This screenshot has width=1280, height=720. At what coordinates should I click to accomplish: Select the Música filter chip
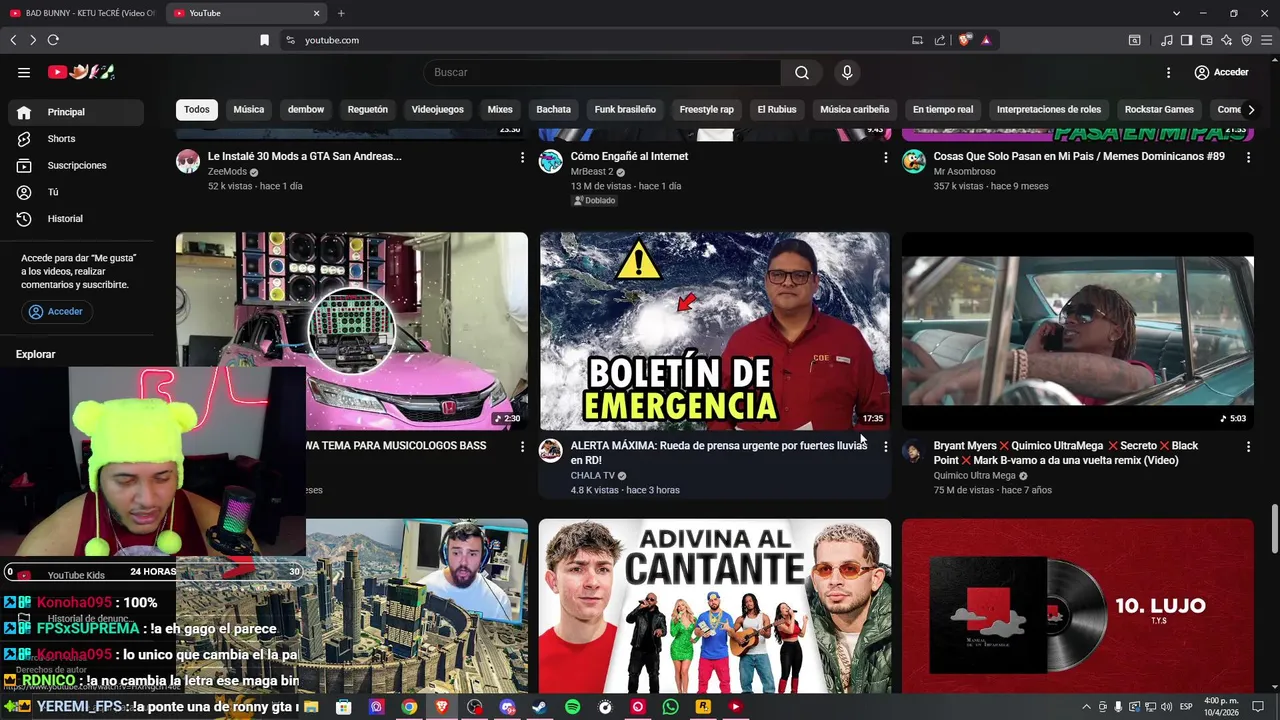coord(249,109)
